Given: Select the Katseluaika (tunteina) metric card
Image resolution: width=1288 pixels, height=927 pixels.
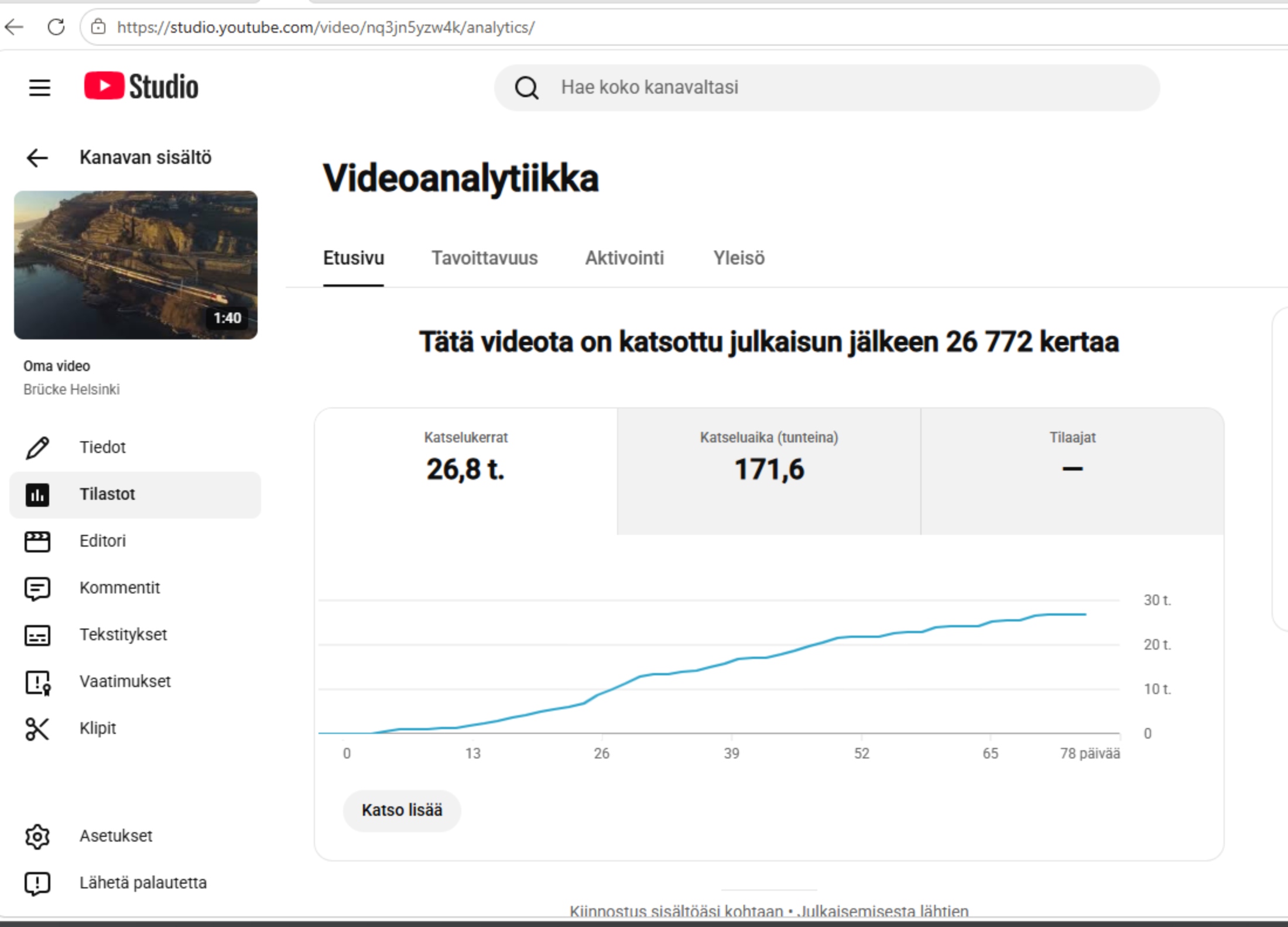Looking at the screenshot, I should tap(769, 472).
